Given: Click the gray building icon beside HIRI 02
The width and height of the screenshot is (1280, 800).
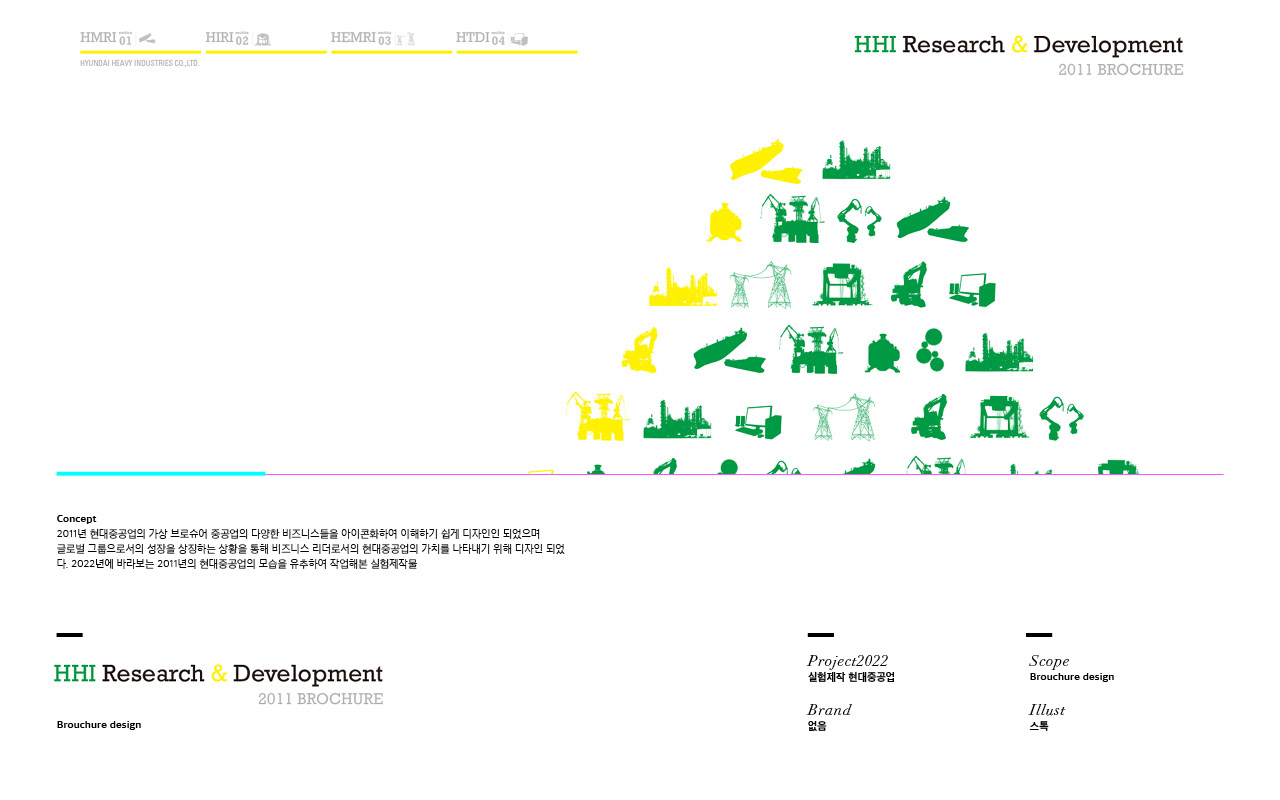Looking at the screenshot, I should pos(263,39).
